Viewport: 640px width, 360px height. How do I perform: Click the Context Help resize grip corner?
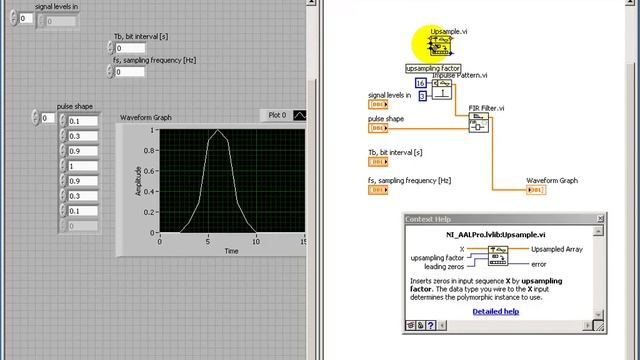point(598,325)
